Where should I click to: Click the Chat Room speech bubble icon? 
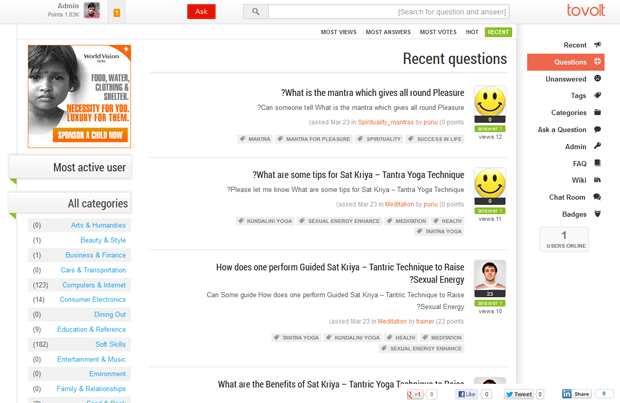pos(597,197)
